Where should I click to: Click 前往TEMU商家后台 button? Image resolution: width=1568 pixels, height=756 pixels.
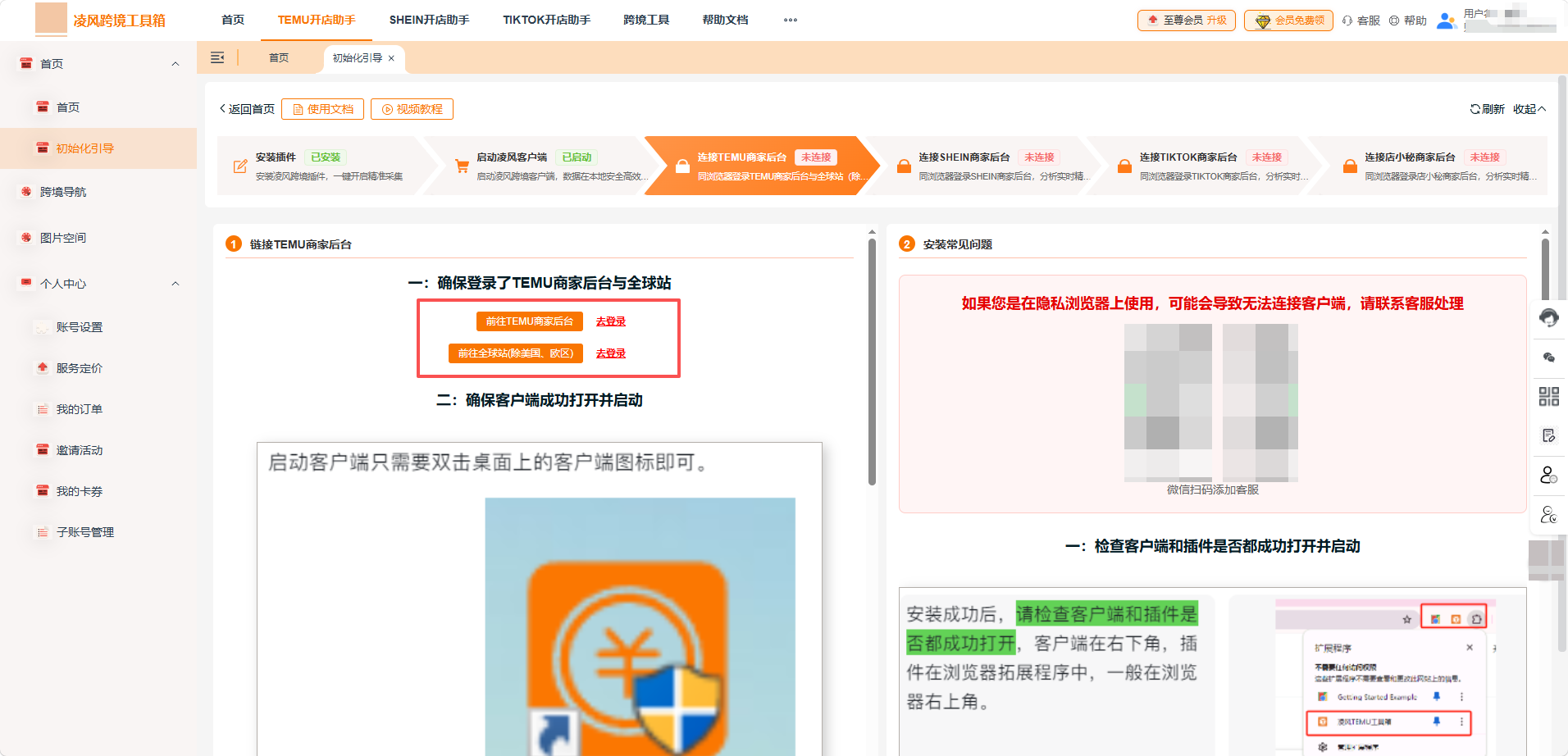(x=530, y=321)
